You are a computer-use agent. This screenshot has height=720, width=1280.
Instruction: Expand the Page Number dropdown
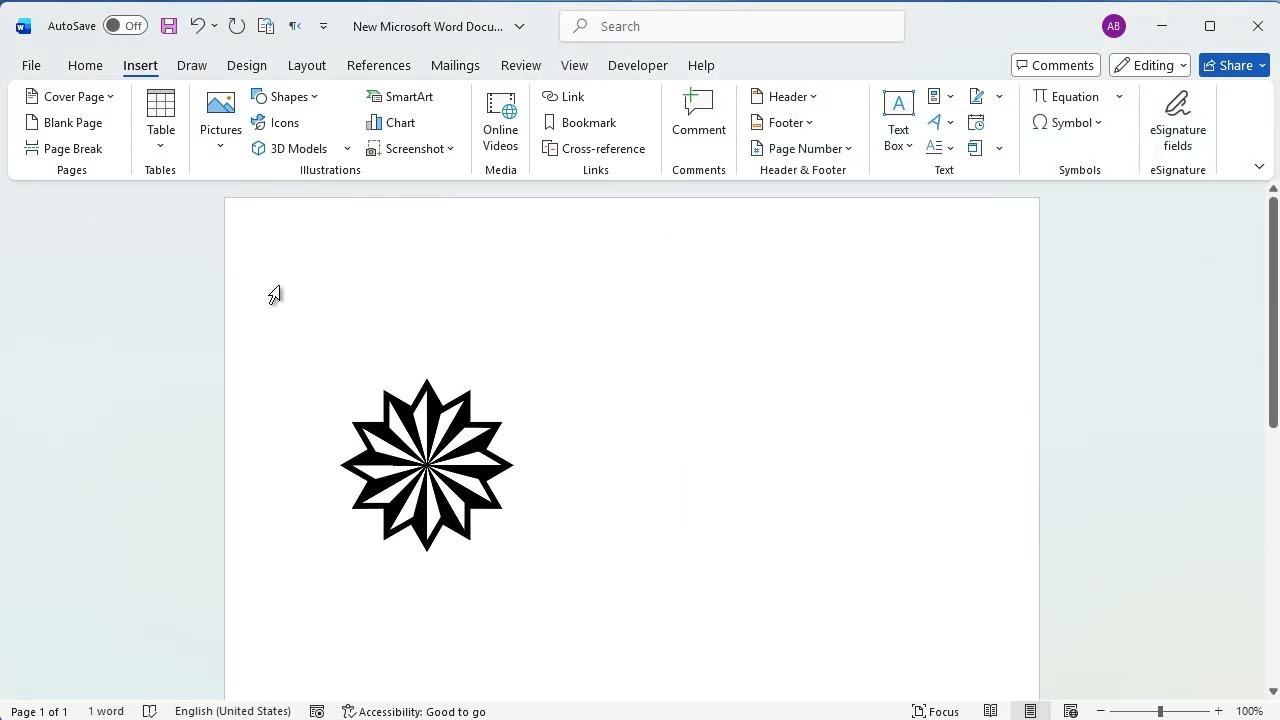[x=848, y=149]
